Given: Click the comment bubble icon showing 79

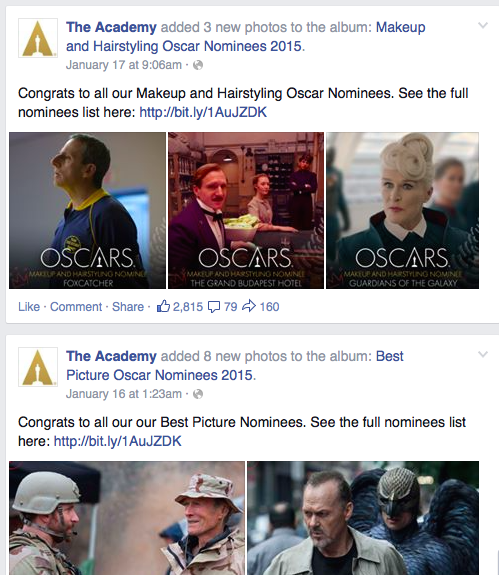Looking at the screenshot, I should [214, 307].
